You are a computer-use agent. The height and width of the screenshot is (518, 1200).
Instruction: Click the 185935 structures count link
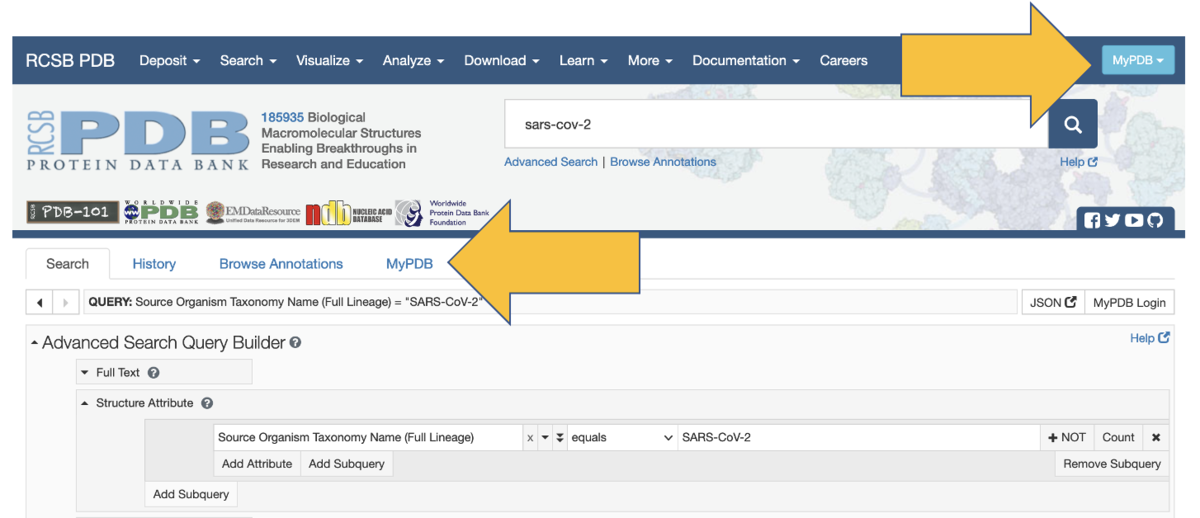(x=282, y=117)
